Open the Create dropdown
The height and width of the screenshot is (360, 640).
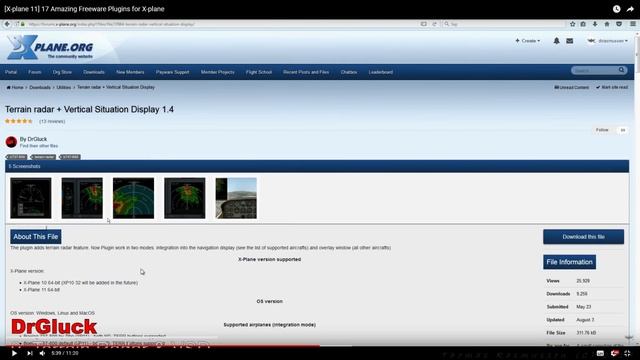tap(528, 41)
